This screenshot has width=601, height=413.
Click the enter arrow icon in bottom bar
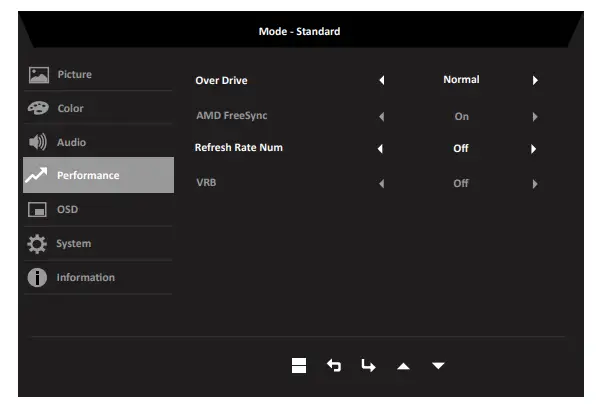(x=368, y=365)
